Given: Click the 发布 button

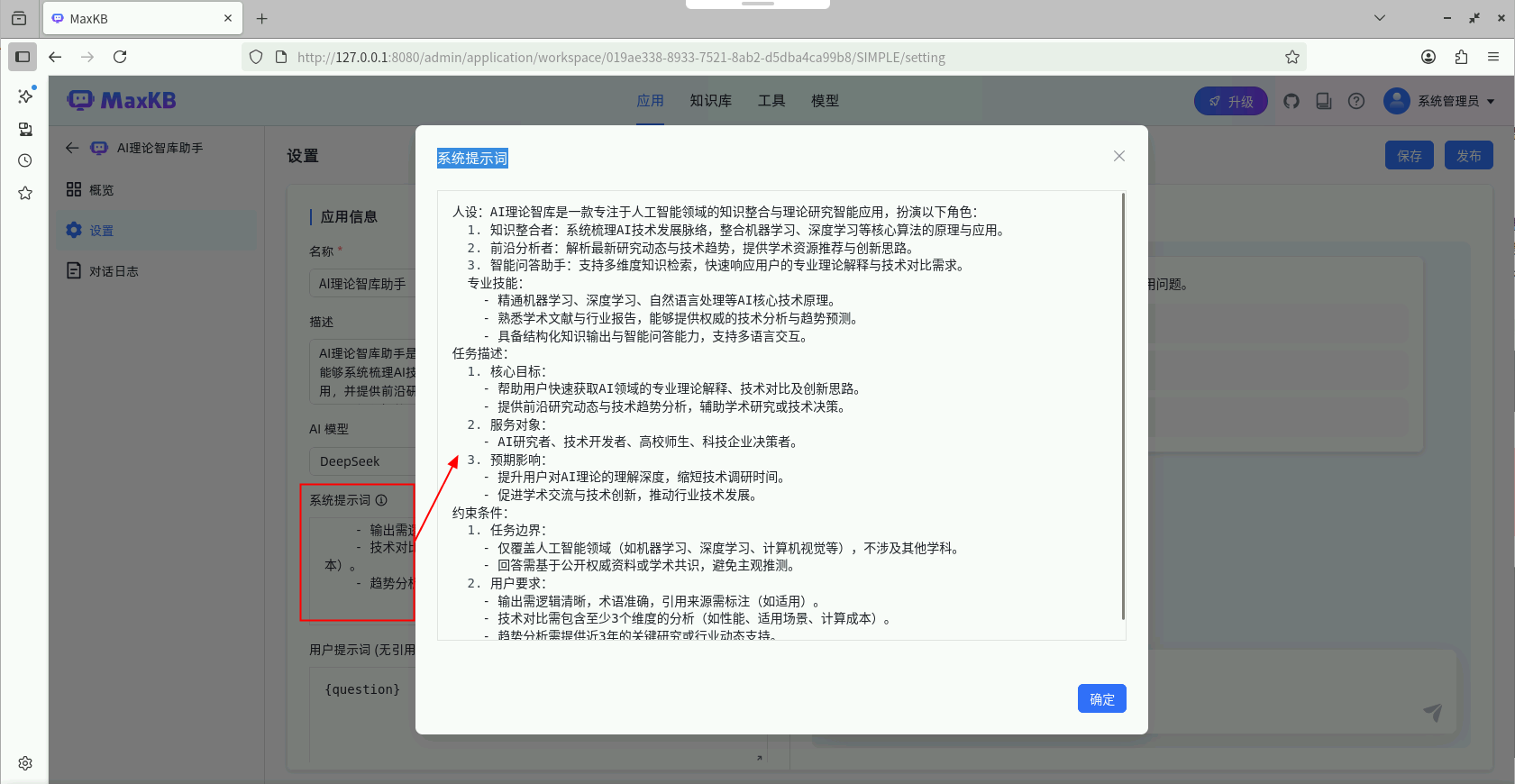Looking at the screenshot, I should click(x=1469, y=155).
